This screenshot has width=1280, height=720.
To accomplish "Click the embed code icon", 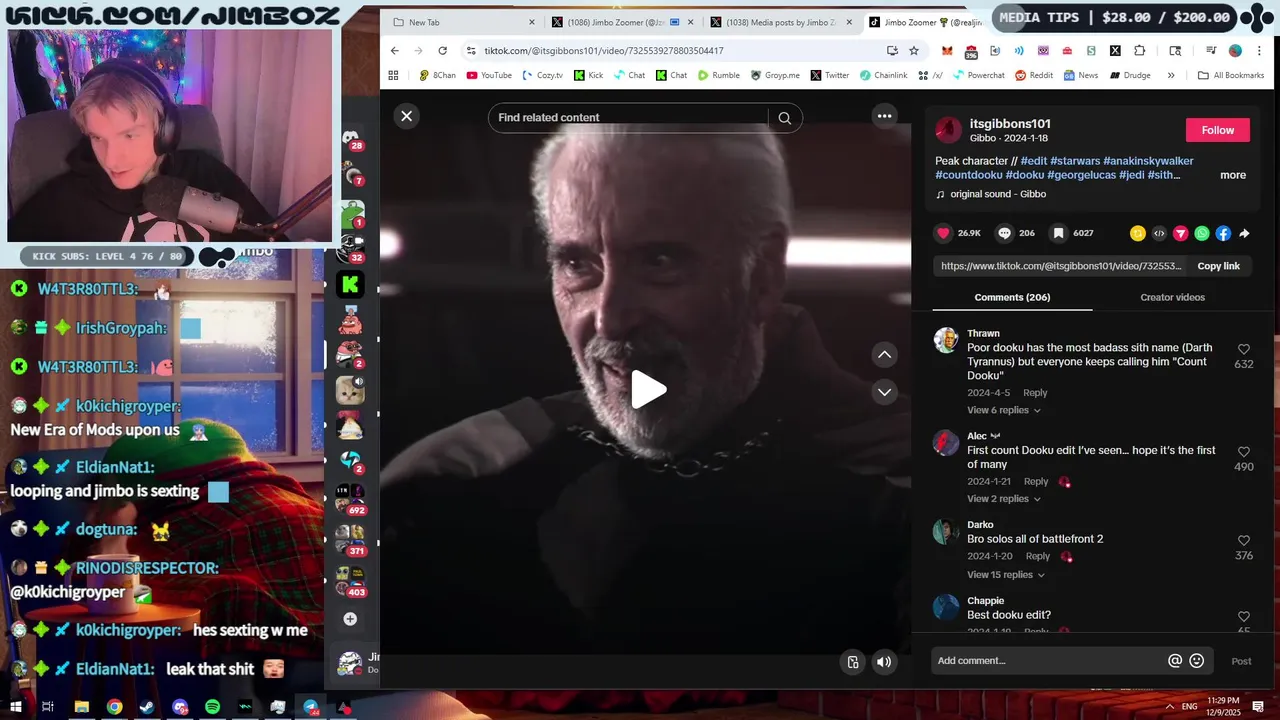I will point(1159,233).
